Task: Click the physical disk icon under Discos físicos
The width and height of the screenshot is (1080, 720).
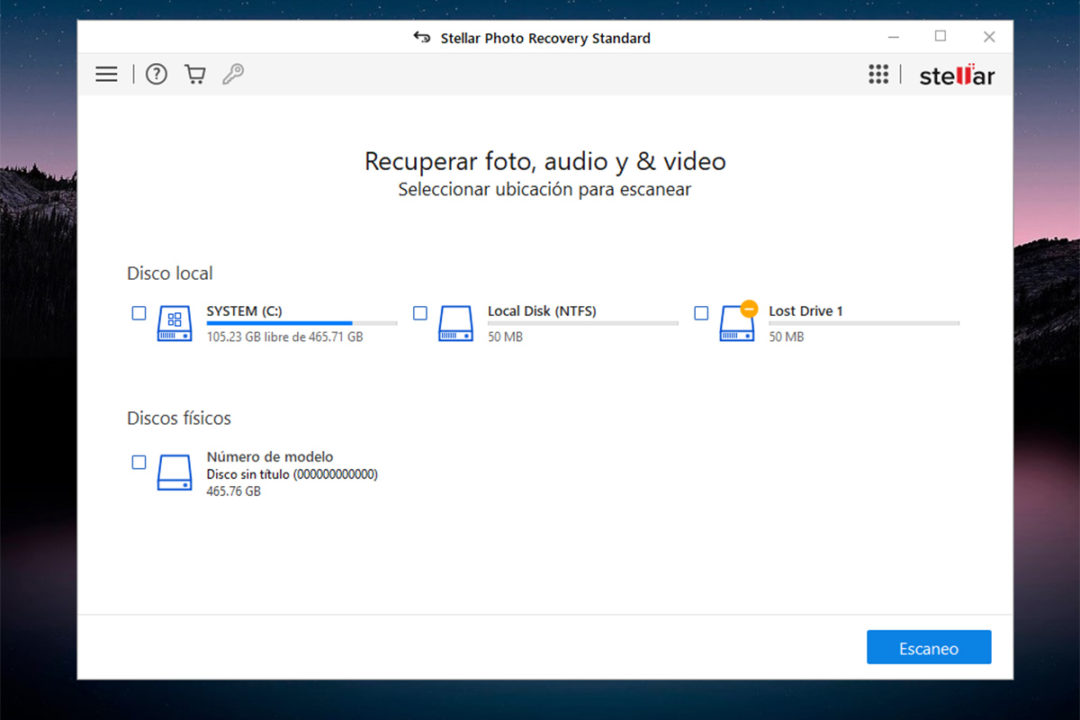Action: 175,468
